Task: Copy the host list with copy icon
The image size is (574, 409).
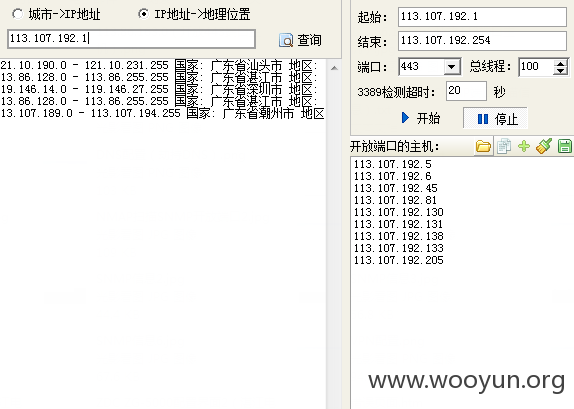Action: point(504,146)
